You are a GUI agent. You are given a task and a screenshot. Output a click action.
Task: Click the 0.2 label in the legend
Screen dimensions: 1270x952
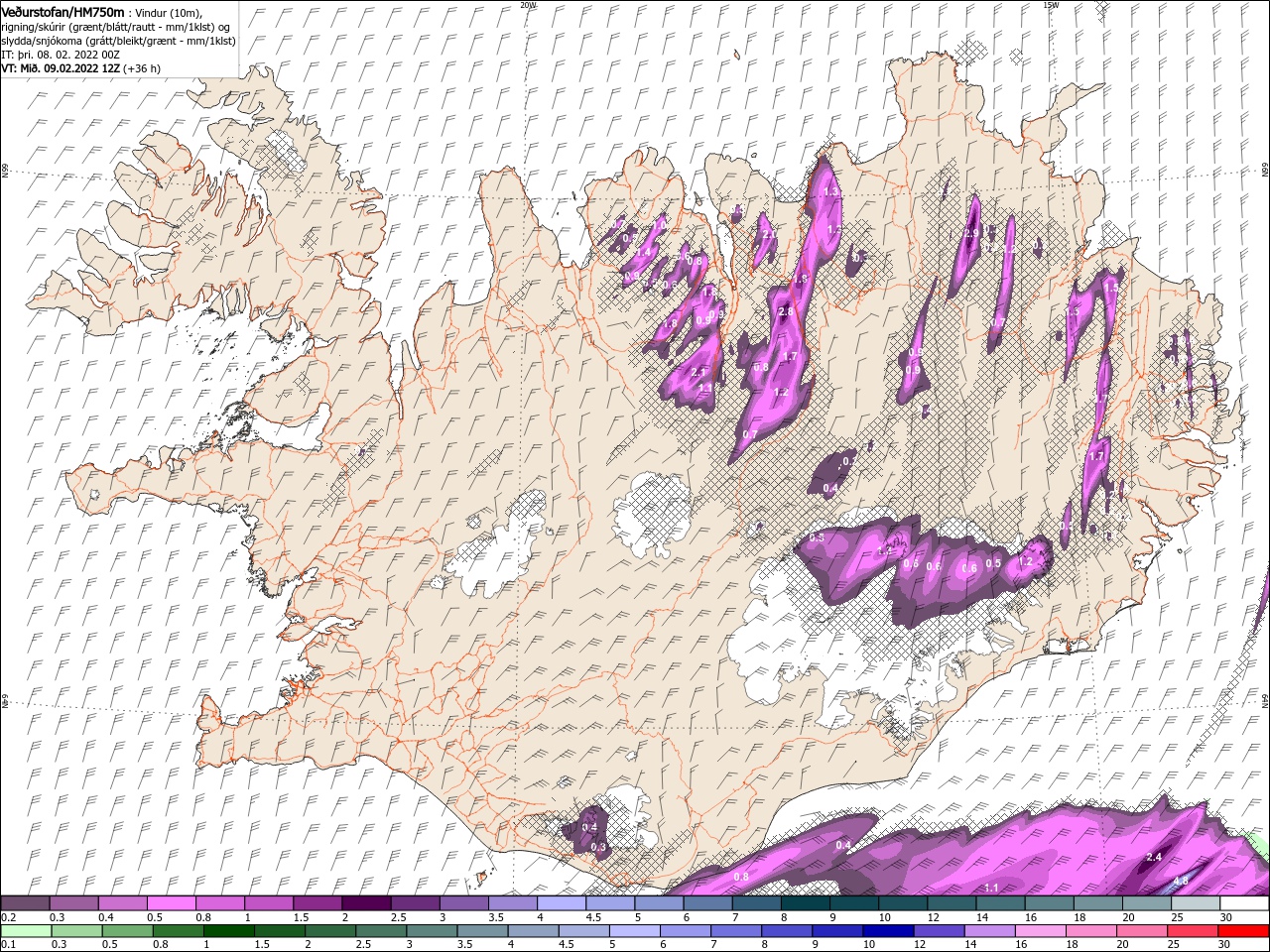tap(7, 917)
